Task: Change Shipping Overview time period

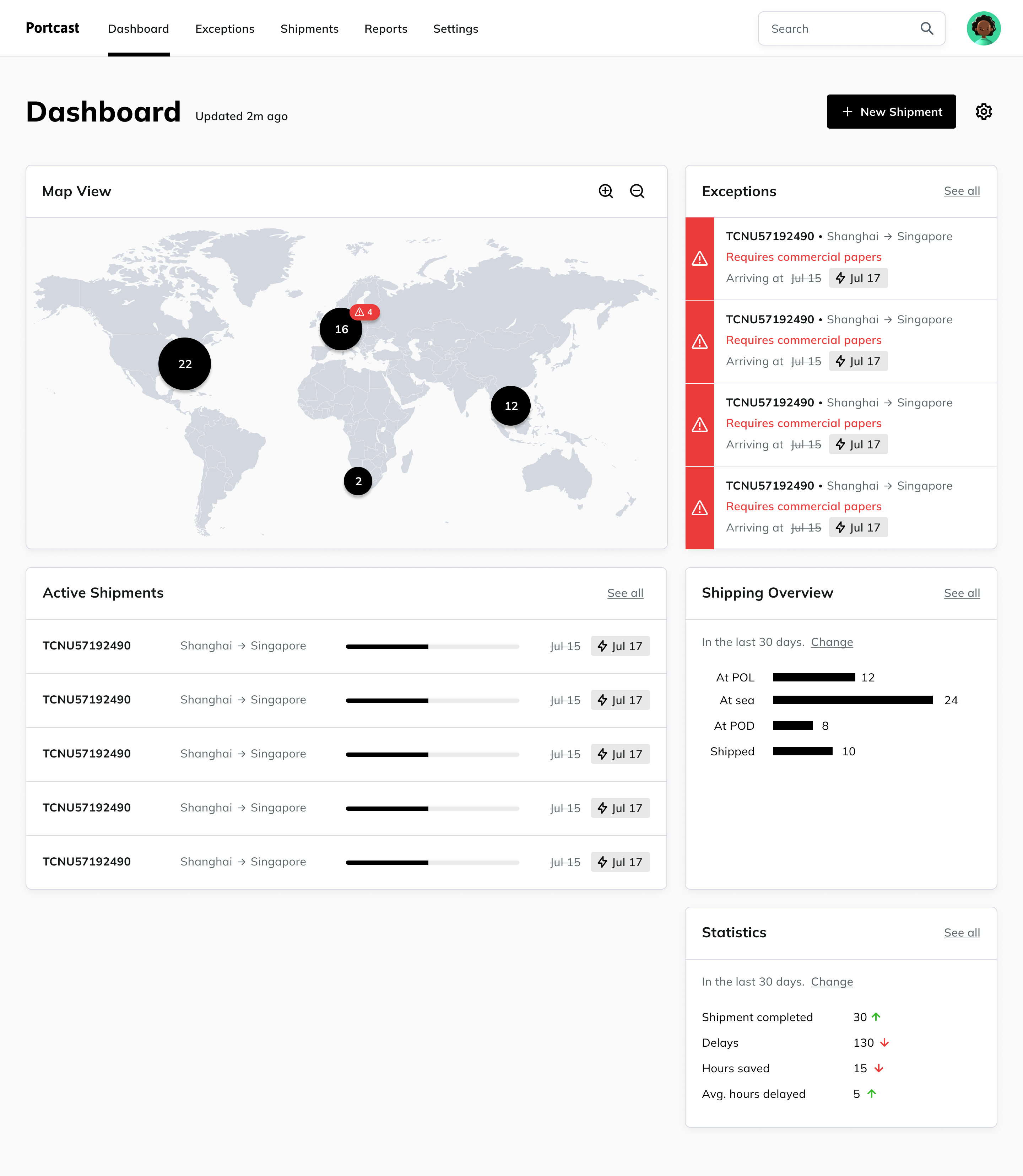Action: coord(831,642)
